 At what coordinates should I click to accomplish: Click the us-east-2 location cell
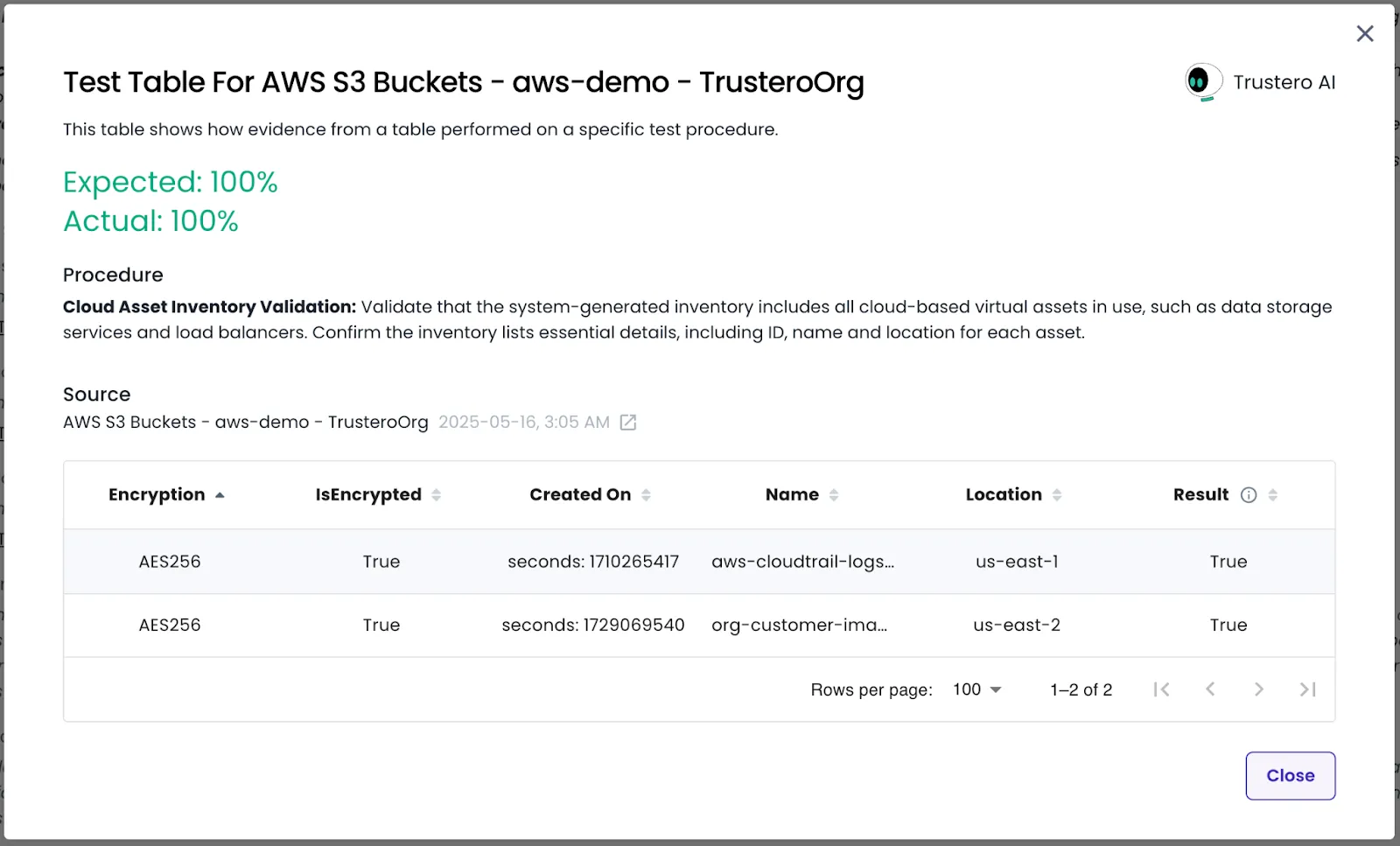coord(1017,626)
